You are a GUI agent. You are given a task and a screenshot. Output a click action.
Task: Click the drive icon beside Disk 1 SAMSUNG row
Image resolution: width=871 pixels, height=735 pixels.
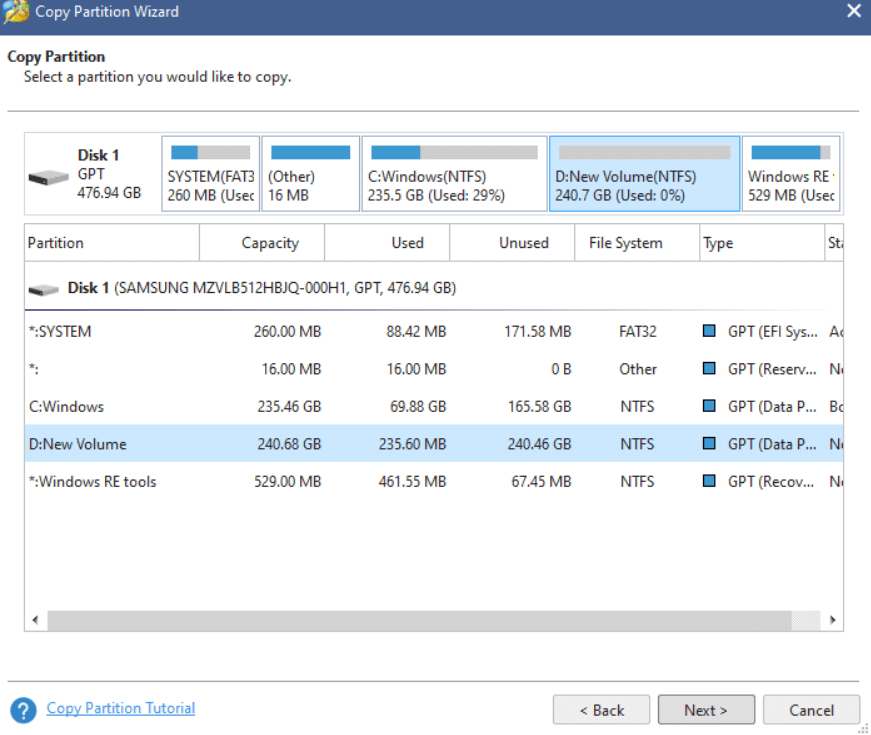click(x=43, y=289)
